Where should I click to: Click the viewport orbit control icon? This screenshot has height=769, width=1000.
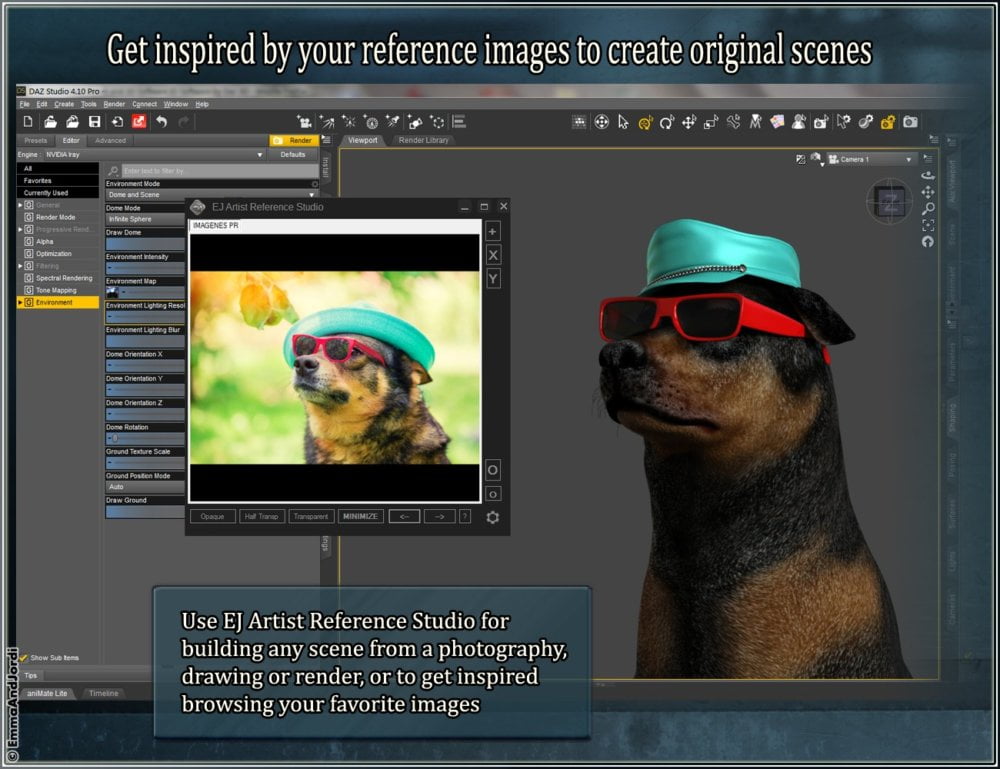click(928, 175)
